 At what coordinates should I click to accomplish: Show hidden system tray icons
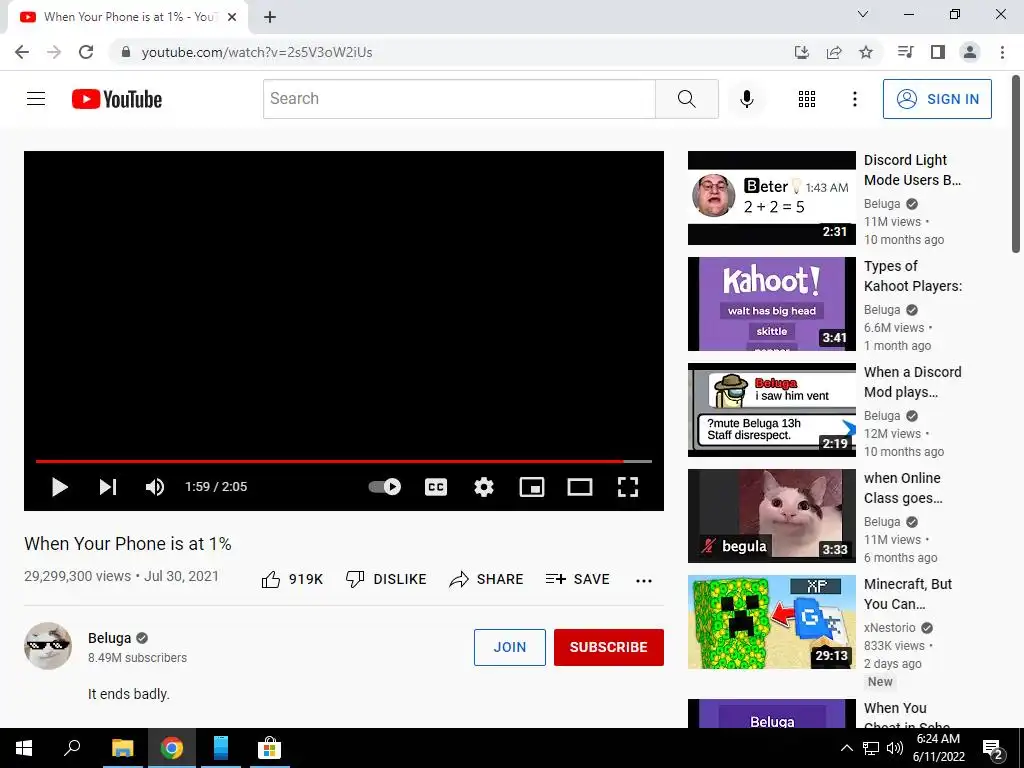[x=846, y=748]
